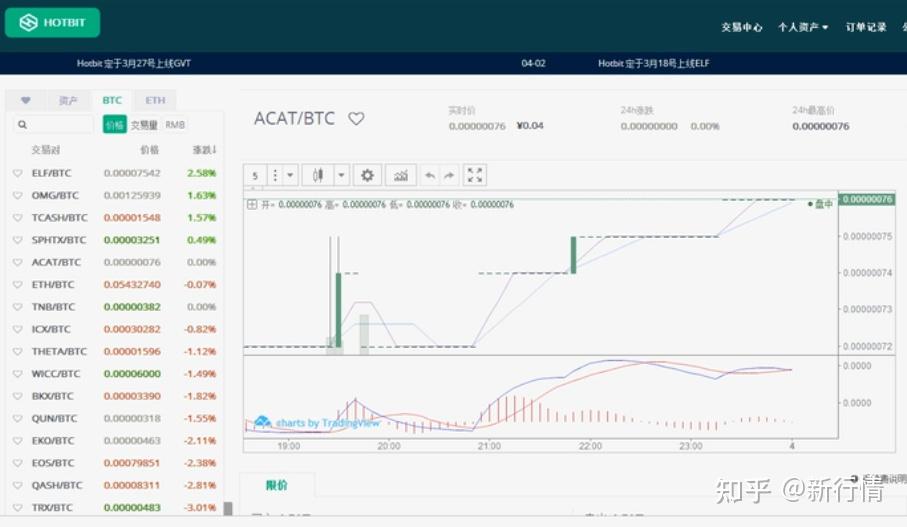Switch to the 资产 tab
The height and width of the screenshot is (527, 907).
tap(68, 101)
